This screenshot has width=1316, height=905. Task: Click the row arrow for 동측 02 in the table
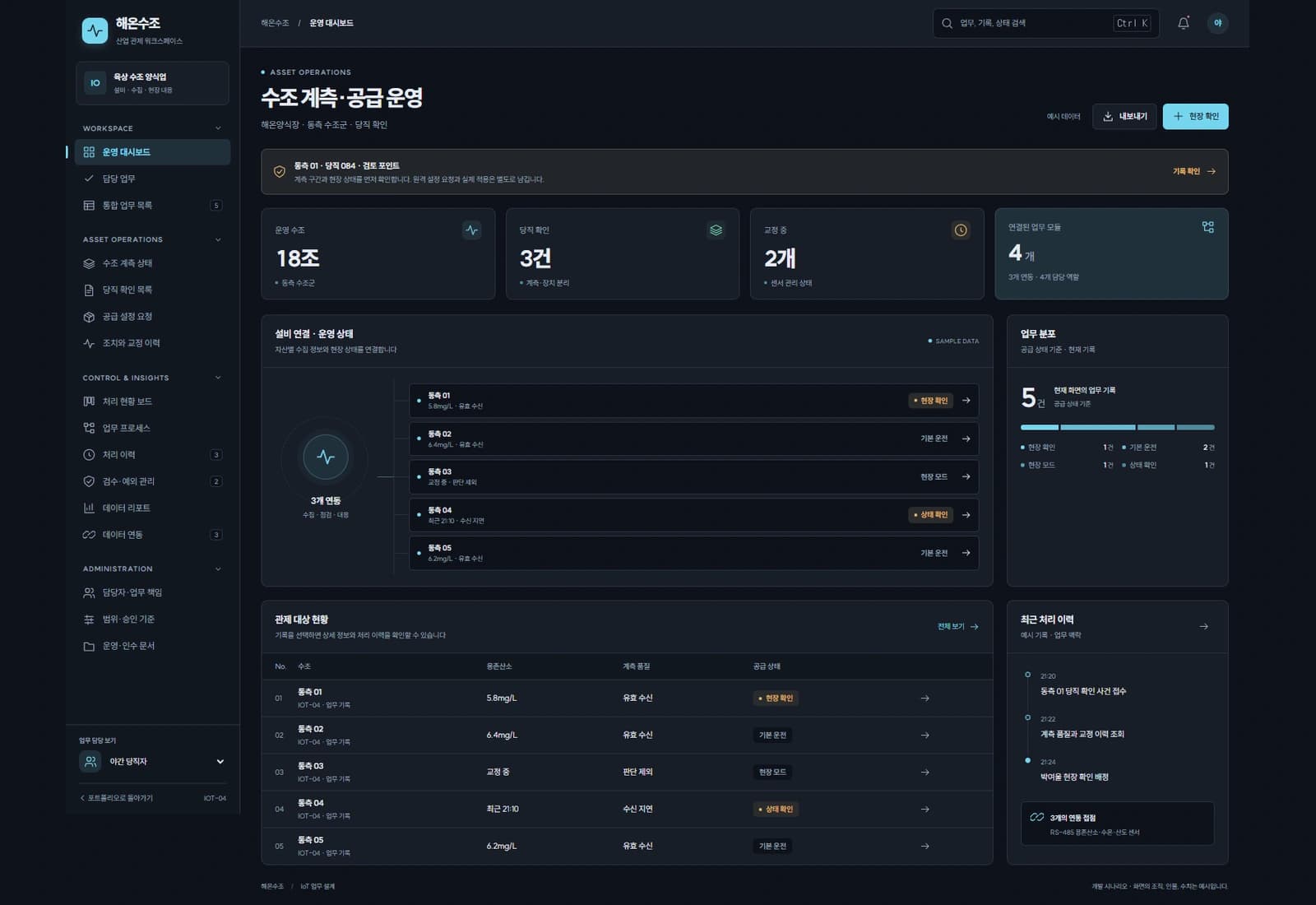click(924, 735)
